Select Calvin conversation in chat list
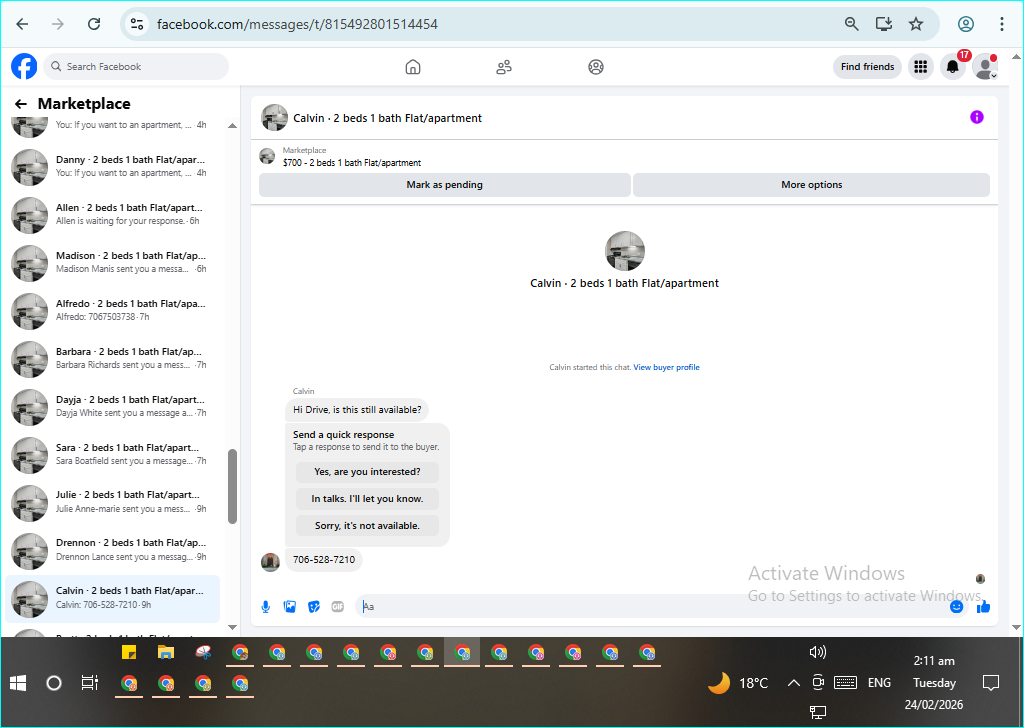Image resolution: width=1024 pixels, height=728 pixels. (112, 599)
